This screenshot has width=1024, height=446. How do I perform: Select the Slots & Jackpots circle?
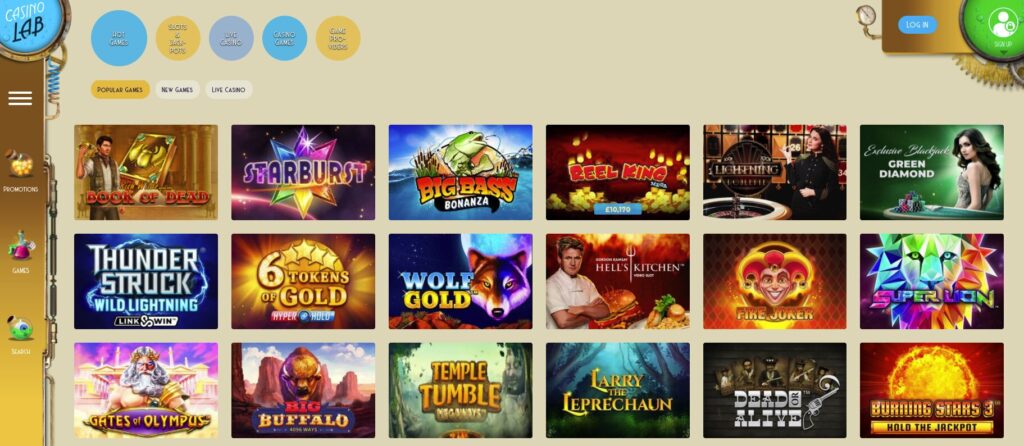(x=178, y=39)
